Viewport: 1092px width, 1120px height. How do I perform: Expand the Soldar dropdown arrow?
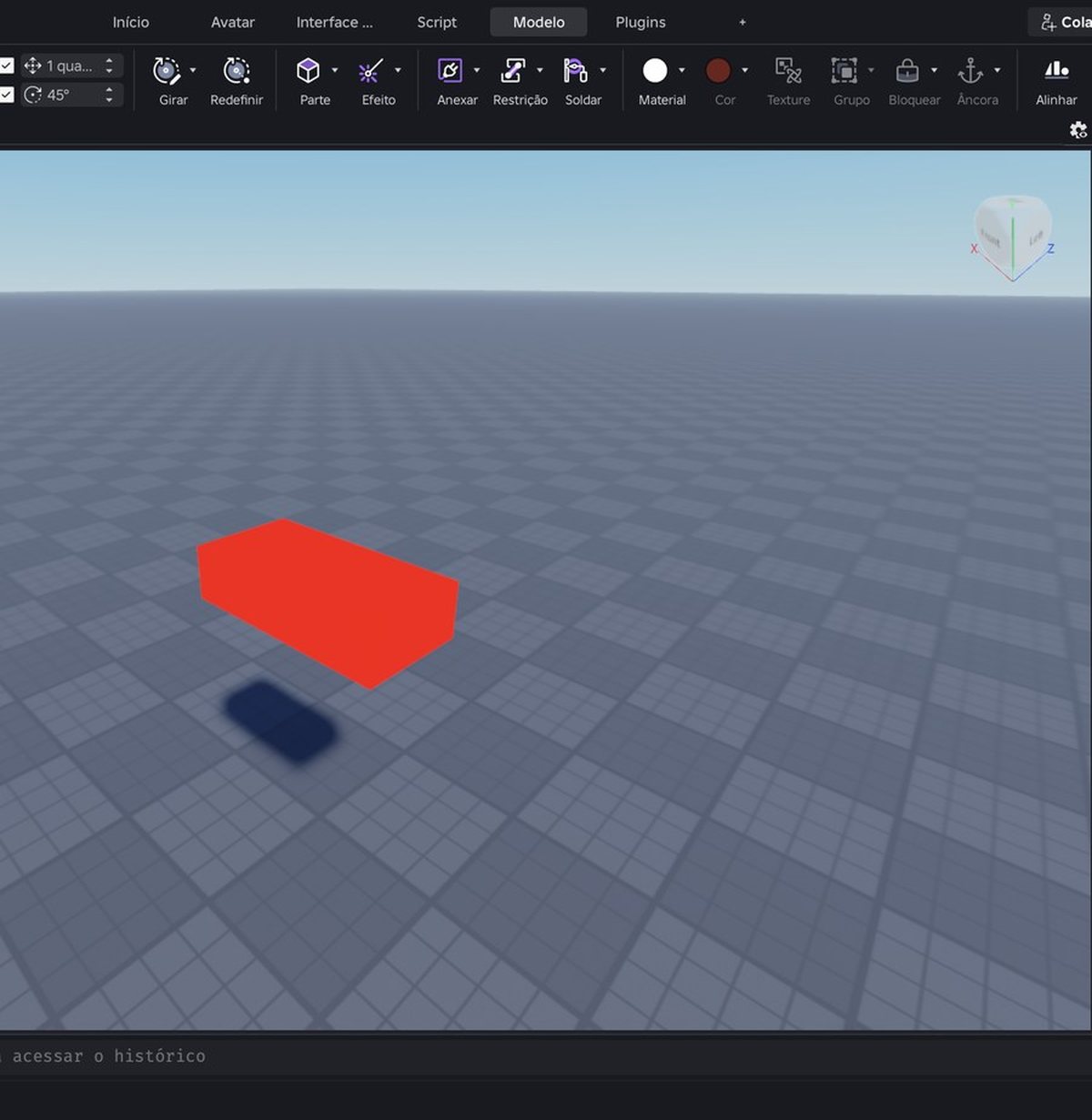[x=602, y=71]
